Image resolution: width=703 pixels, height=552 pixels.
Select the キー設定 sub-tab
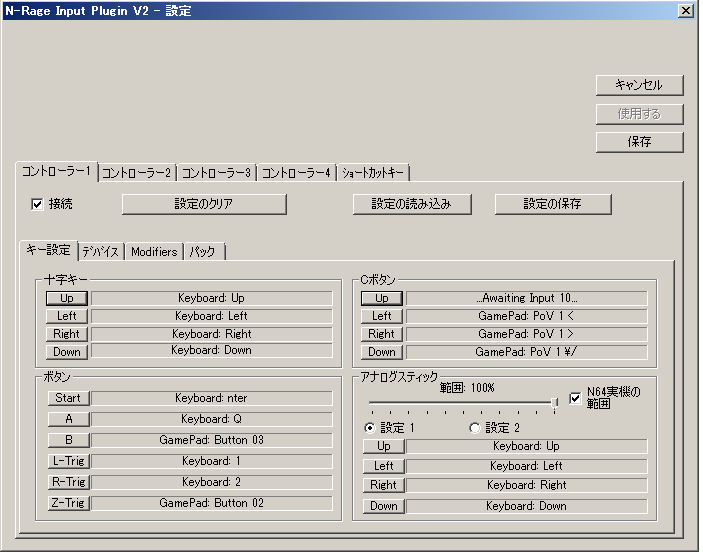tap(48, 250)
